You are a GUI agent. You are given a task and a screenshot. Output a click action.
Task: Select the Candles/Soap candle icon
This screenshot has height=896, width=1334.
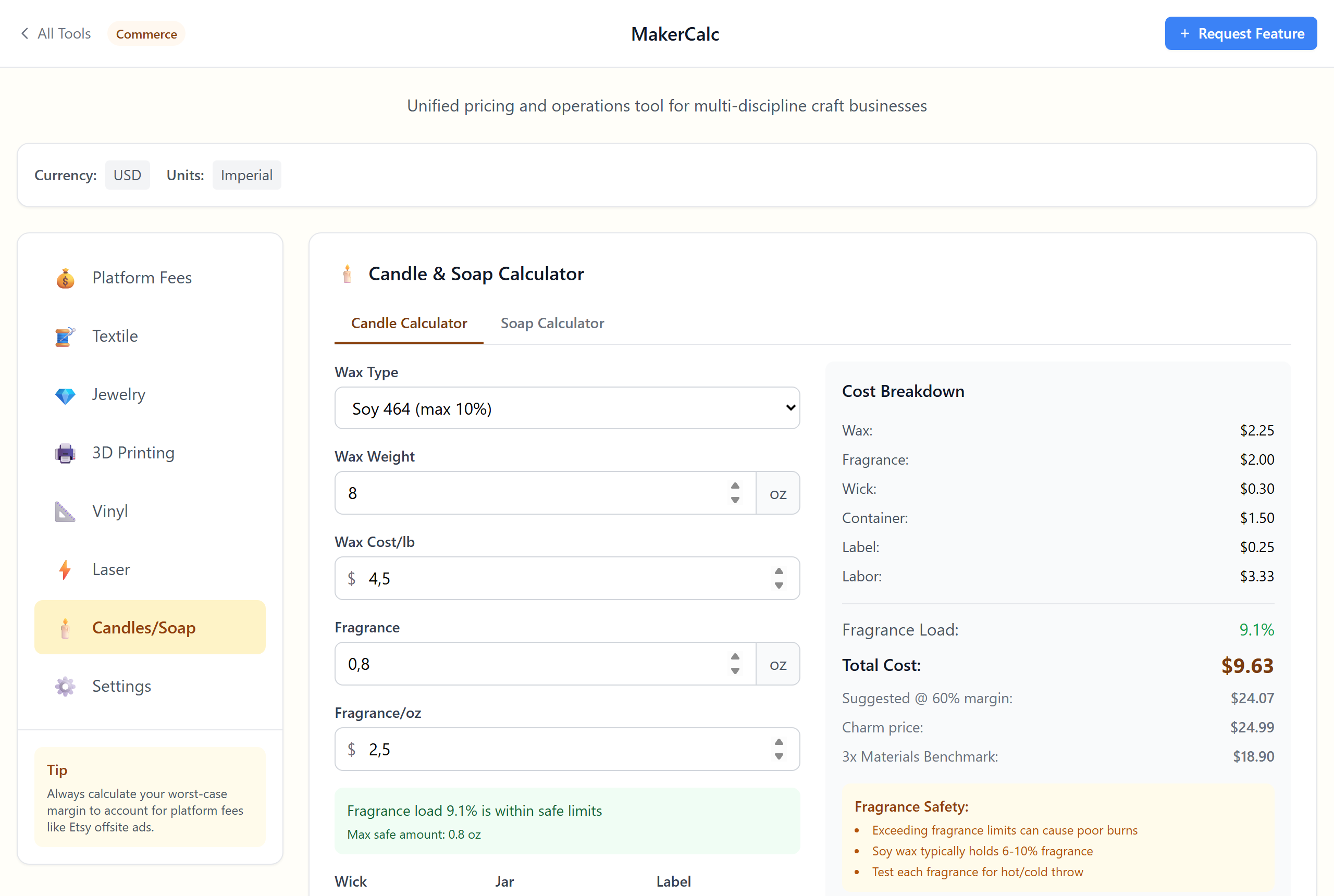pos(65,627)
